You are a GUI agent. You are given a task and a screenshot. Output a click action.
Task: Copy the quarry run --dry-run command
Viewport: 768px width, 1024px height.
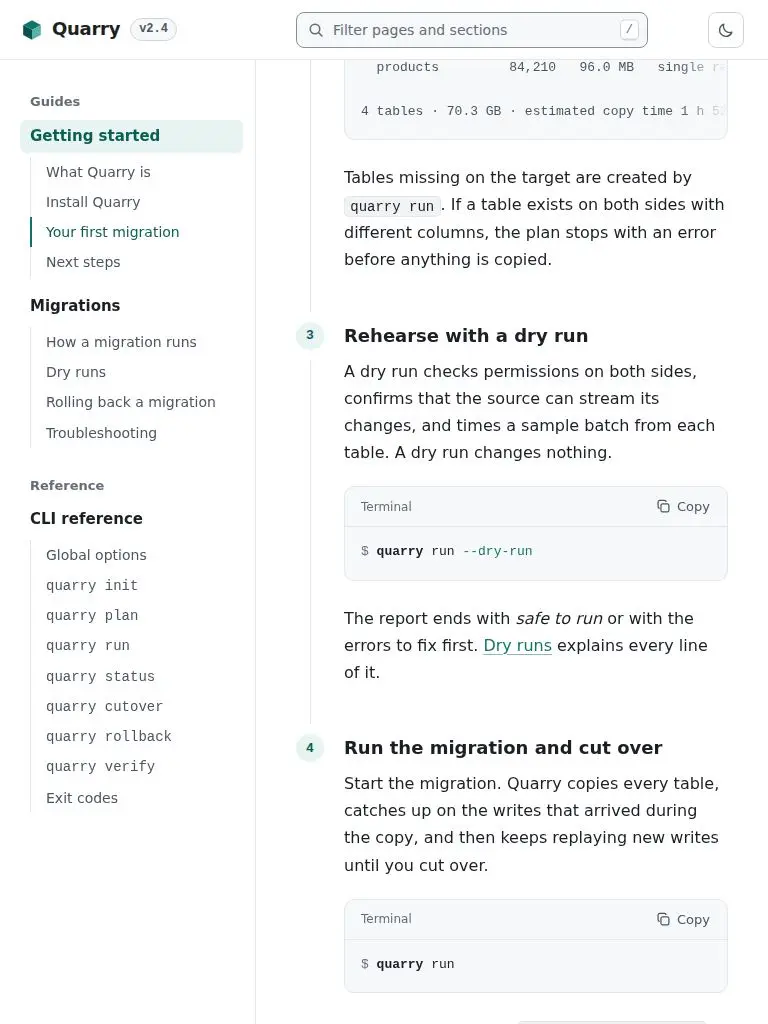click(683, 507)
